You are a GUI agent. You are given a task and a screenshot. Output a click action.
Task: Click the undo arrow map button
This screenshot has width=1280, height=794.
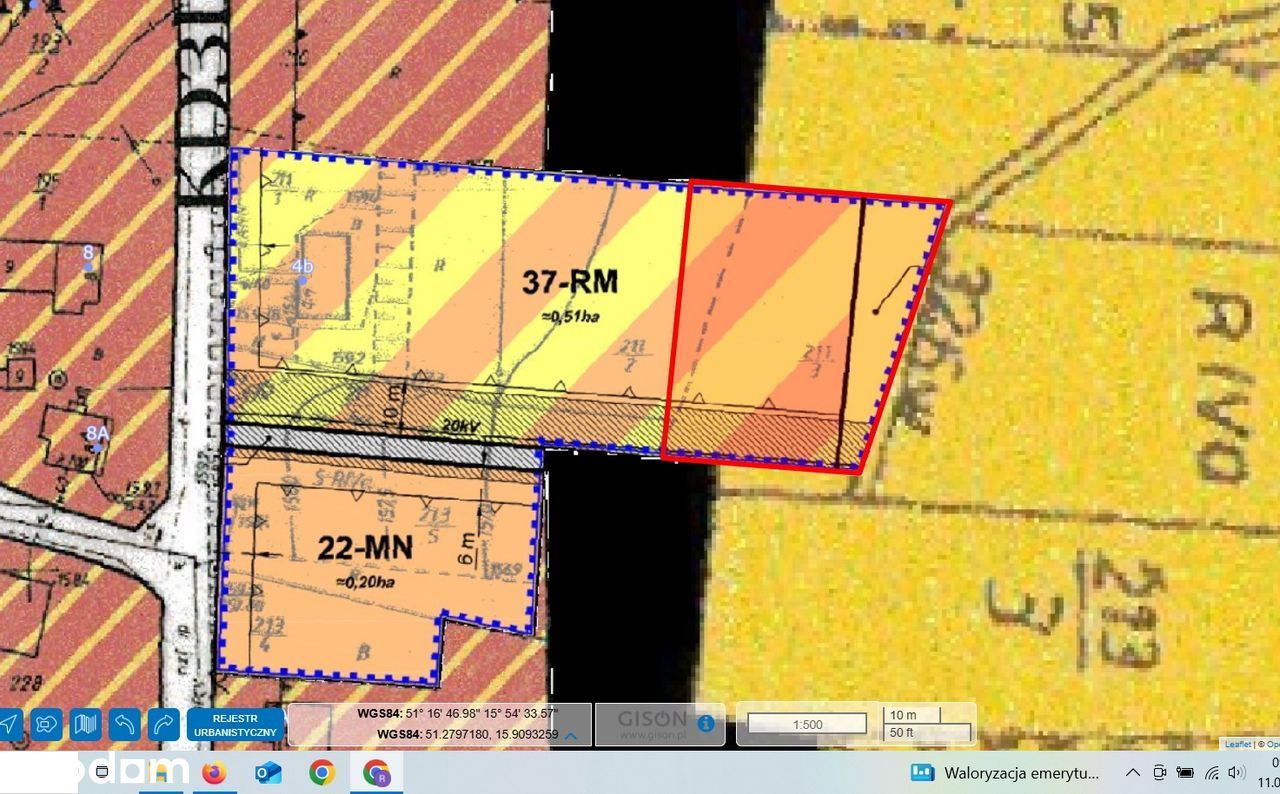pos(124,724)
